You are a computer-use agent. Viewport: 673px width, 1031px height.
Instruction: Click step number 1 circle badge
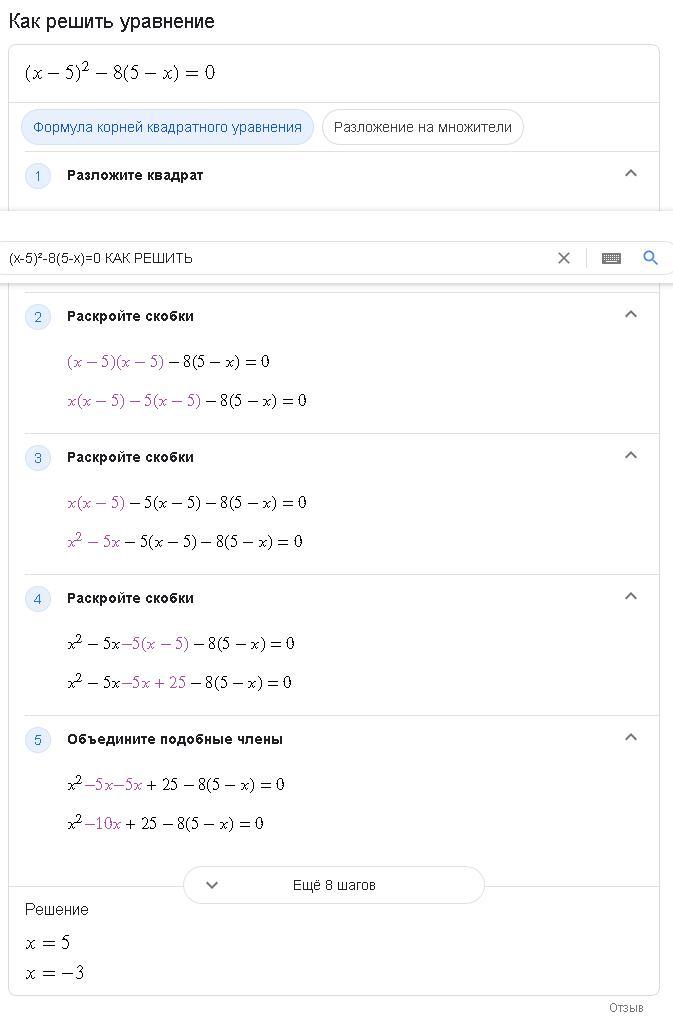point(37,176)
